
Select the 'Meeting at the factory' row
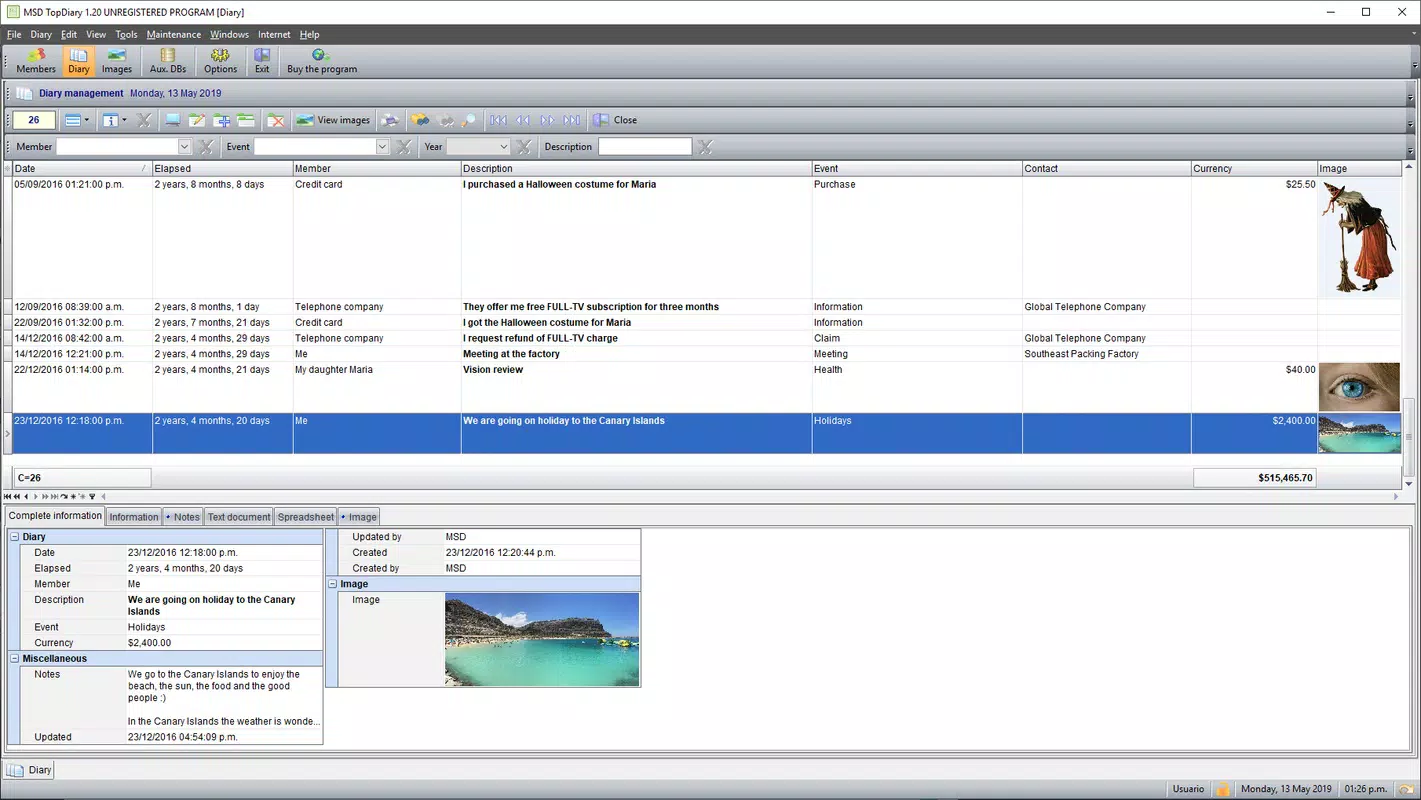tap(707, 354)
